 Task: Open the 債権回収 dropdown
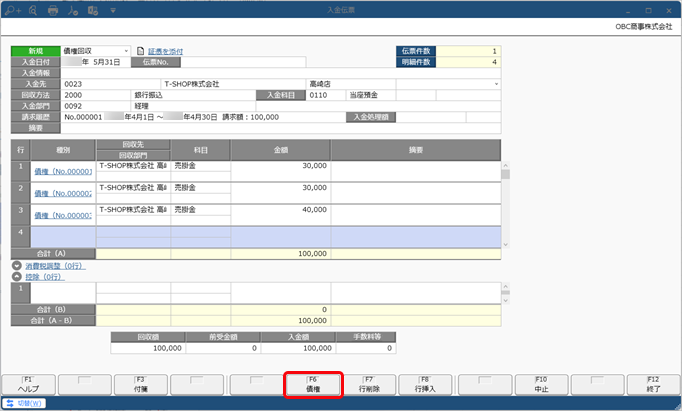(x=126, y=51)
